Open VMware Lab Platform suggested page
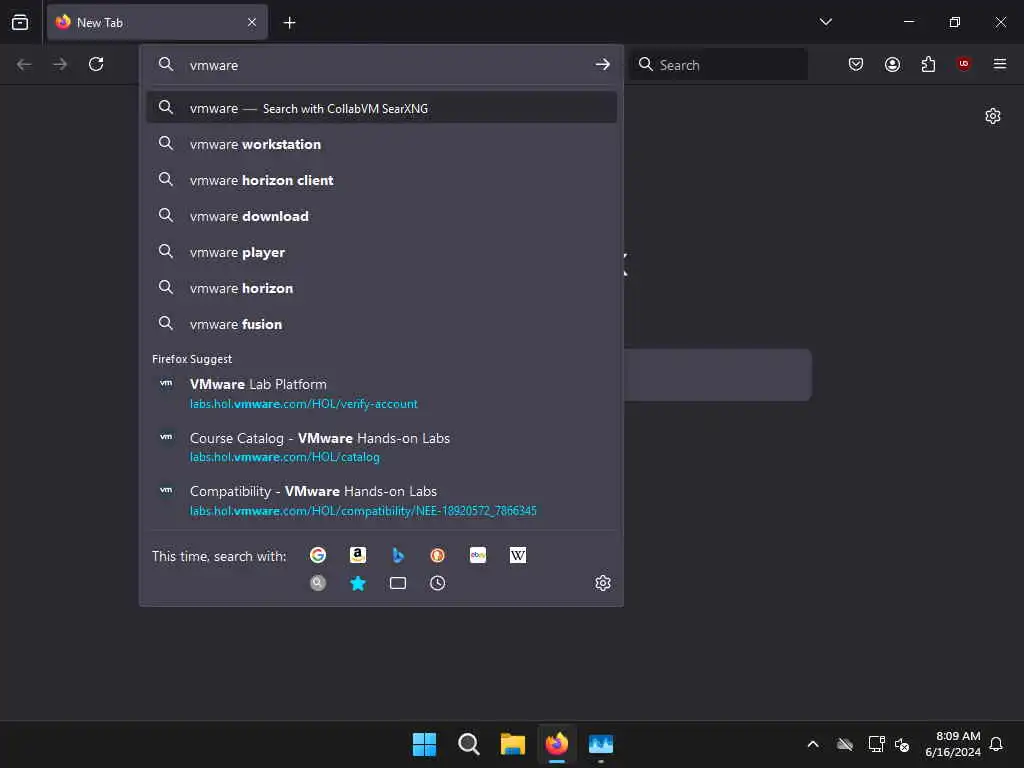The width and height of the screenshot is (1024, 768). click(381, 394)
